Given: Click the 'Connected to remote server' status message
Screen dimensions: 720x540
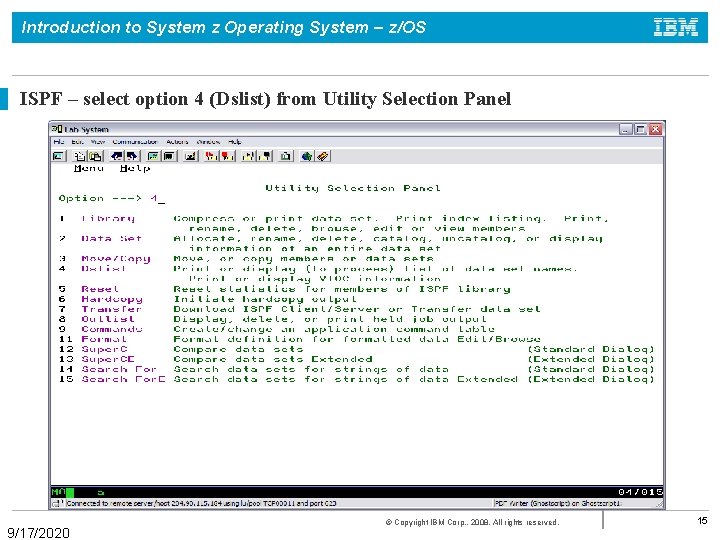Looking at the screenshot, I should [x=201, y=503].
